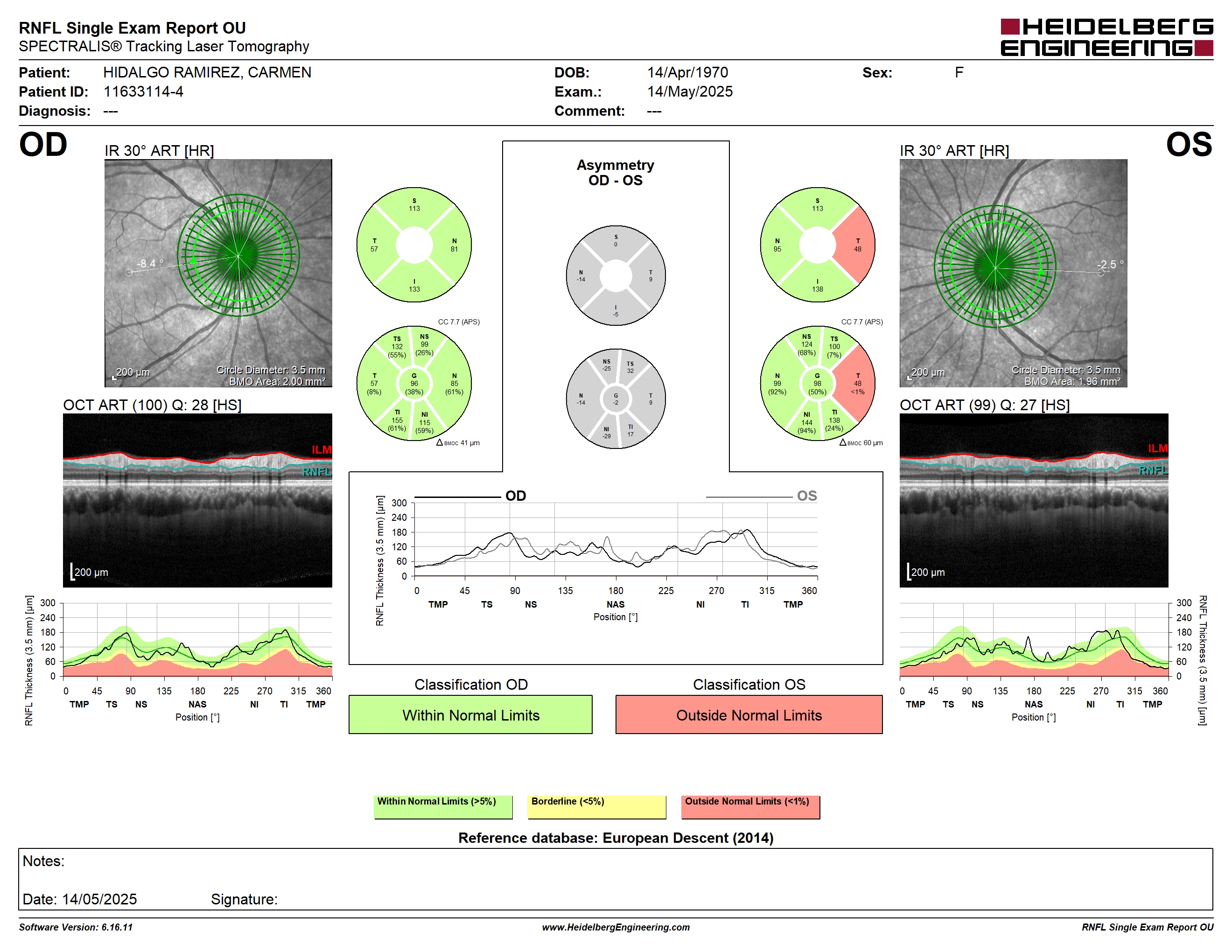Image resolution: width=1232 pixels, height=952 pixels.
Task: Click the Signature line in notes box
Action: click(x=244, y=899)
